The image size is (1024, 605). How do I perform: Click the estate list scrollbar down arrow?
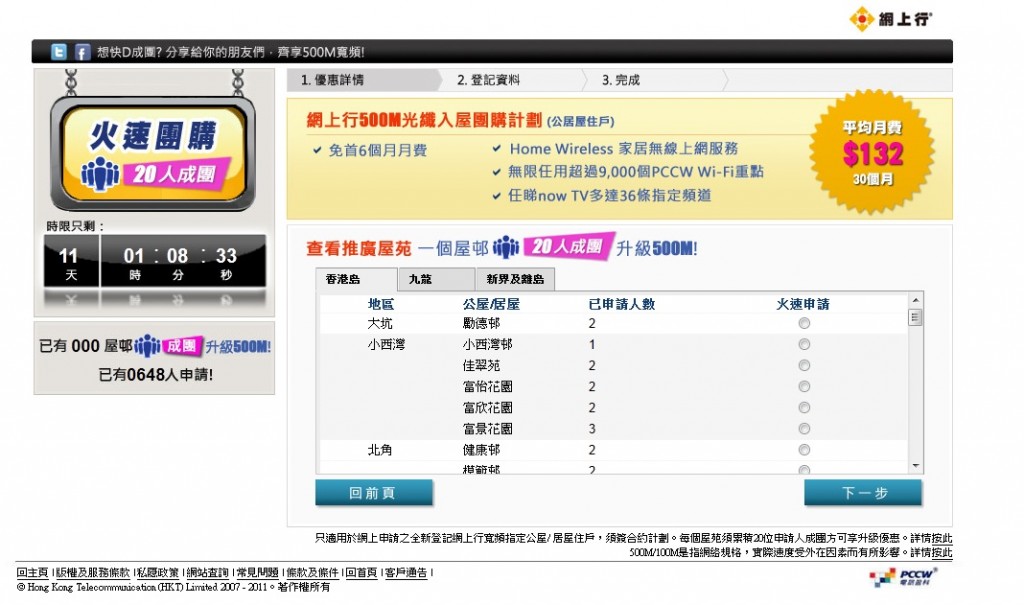[916, 466]
